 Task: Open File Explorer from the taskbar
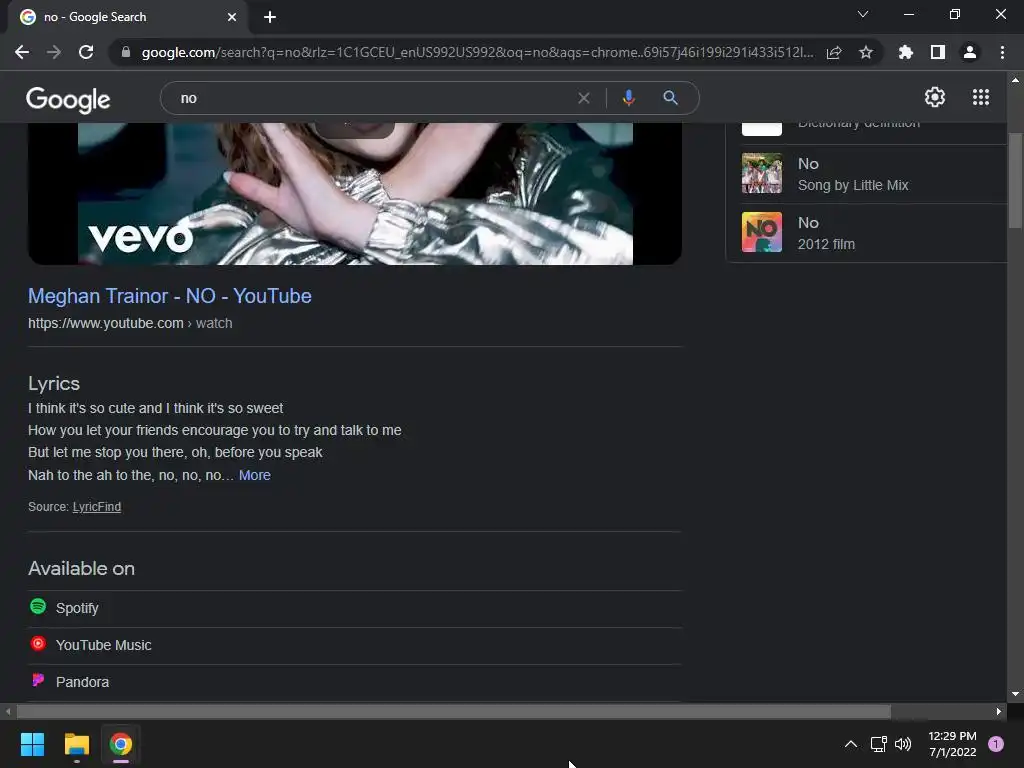coord(76,744)
